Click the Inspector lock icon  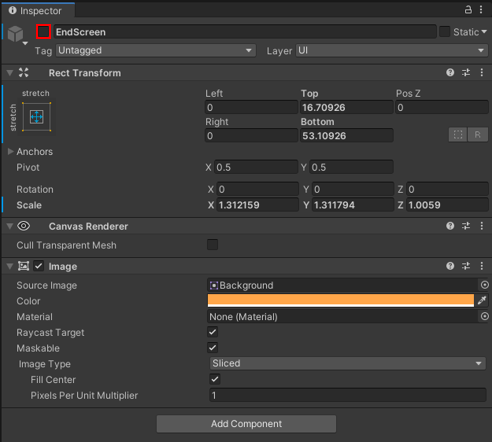pyautogui.click(x=468, y=10)
